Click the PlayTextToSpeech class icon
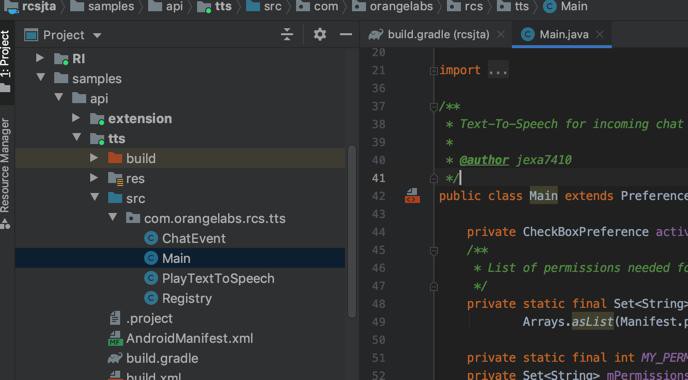This screenshot has width=688, height=380. pos(151,278)
